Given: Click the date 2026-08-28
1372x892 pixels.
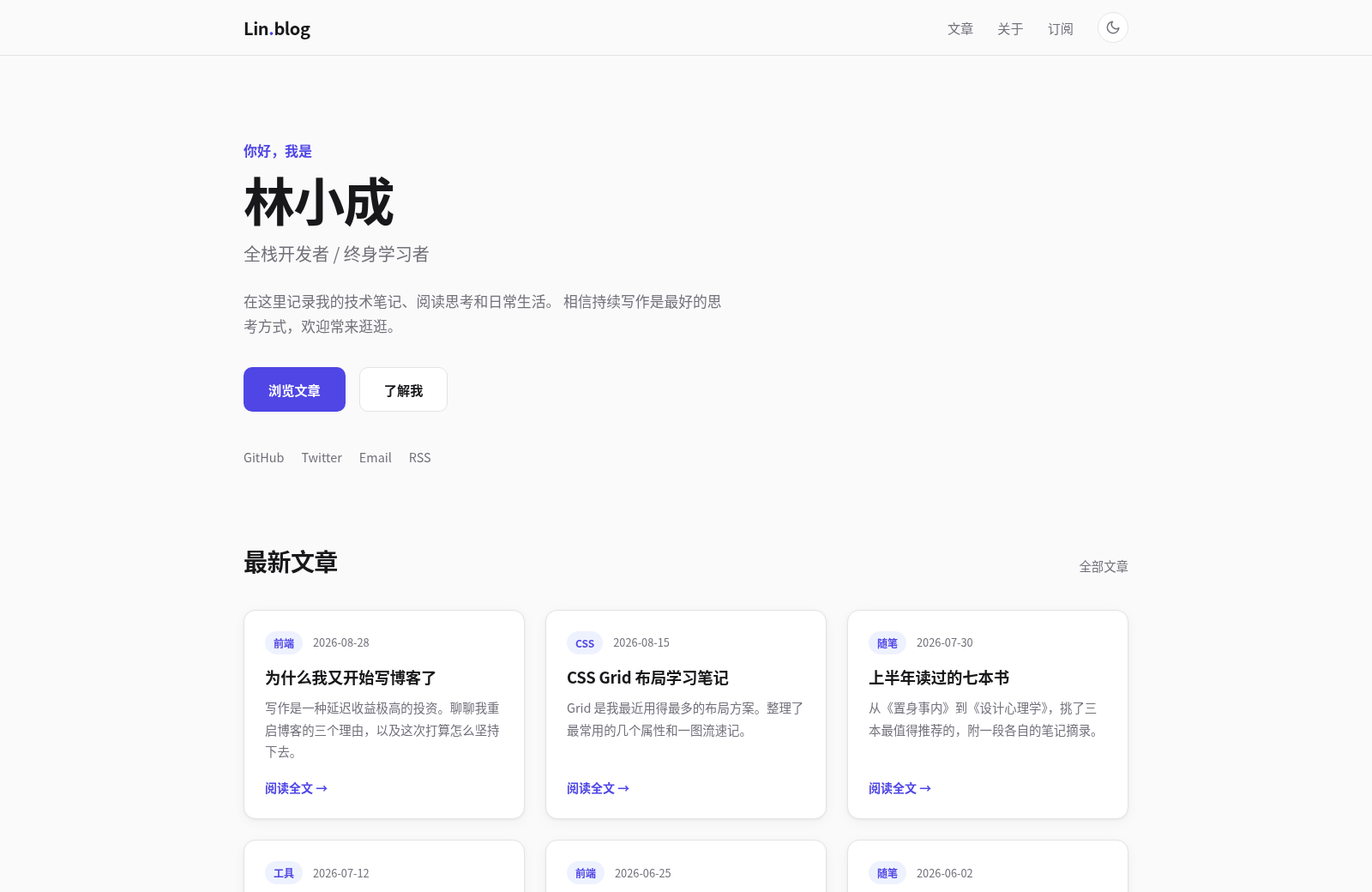Looking at the screenshot, I should (341, 642).
